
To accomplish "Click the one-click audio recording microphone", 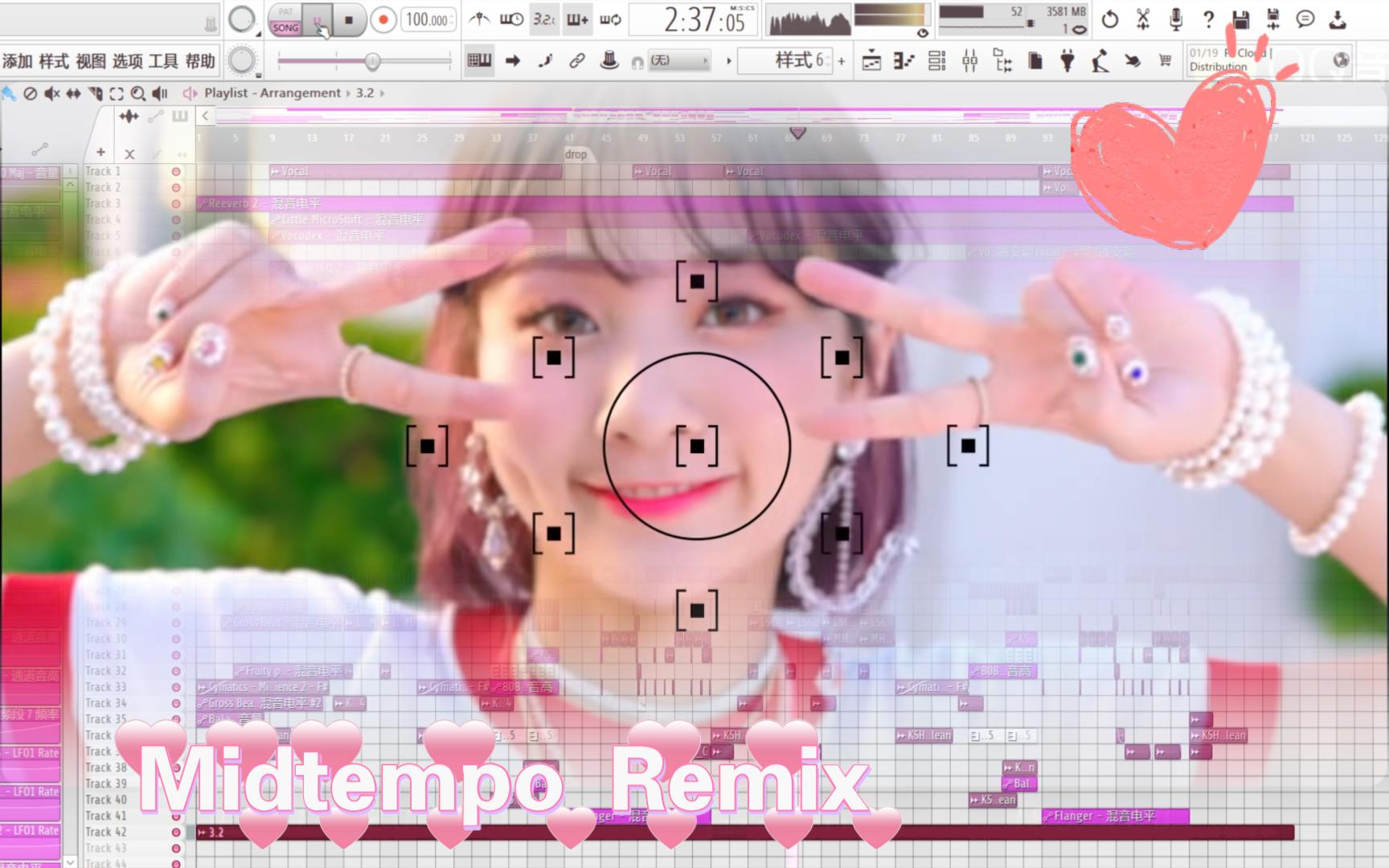I will pyautogui.click(x=1176, y=19).
